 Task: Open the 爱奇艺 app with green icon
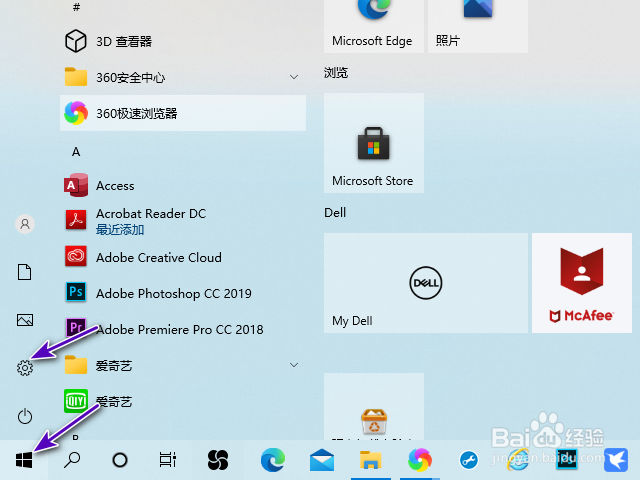pyautogui.click(x=183, y=401)
